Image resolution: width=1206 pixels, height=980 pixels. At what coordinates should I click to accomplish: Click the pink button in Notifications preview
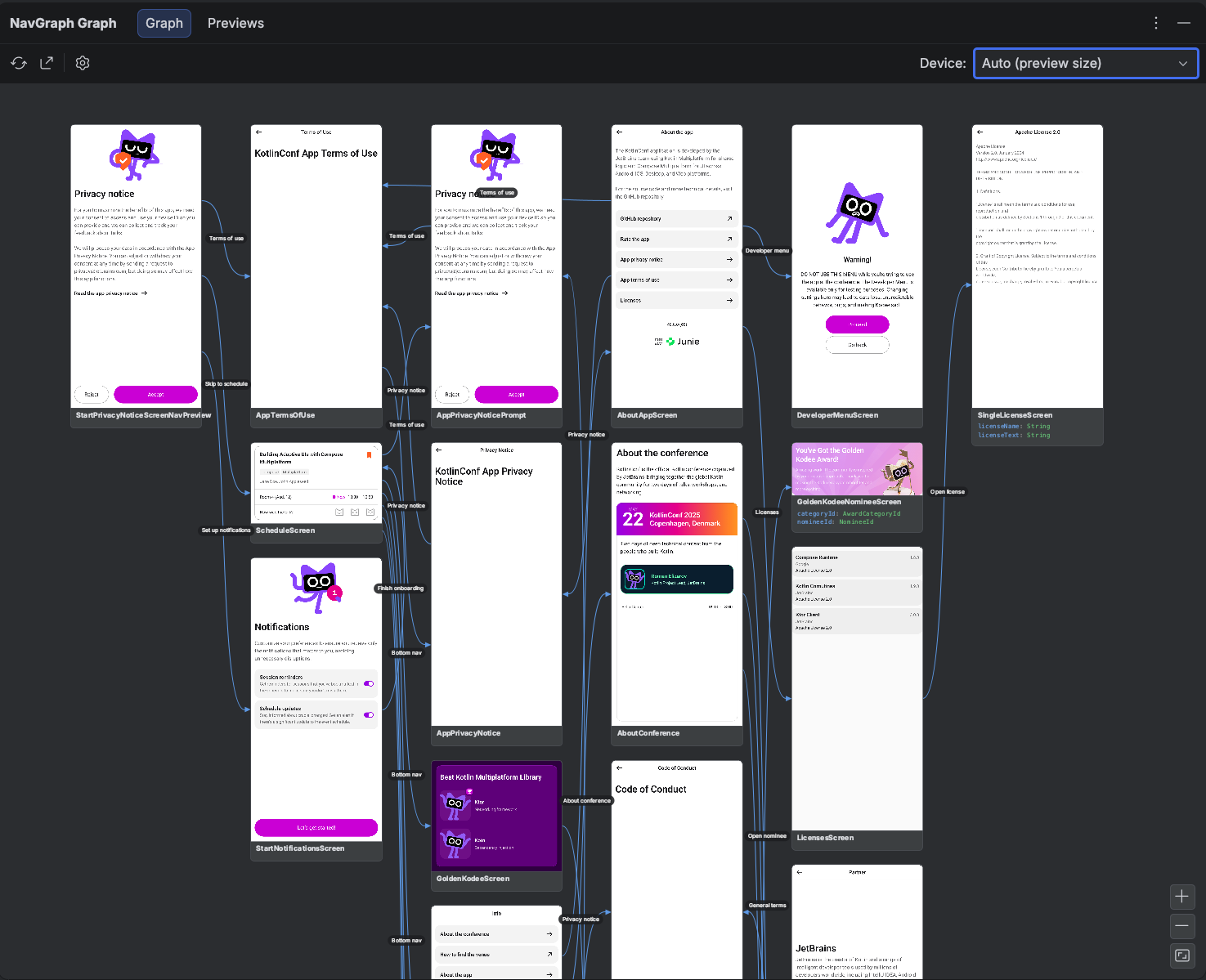point(316,827)
